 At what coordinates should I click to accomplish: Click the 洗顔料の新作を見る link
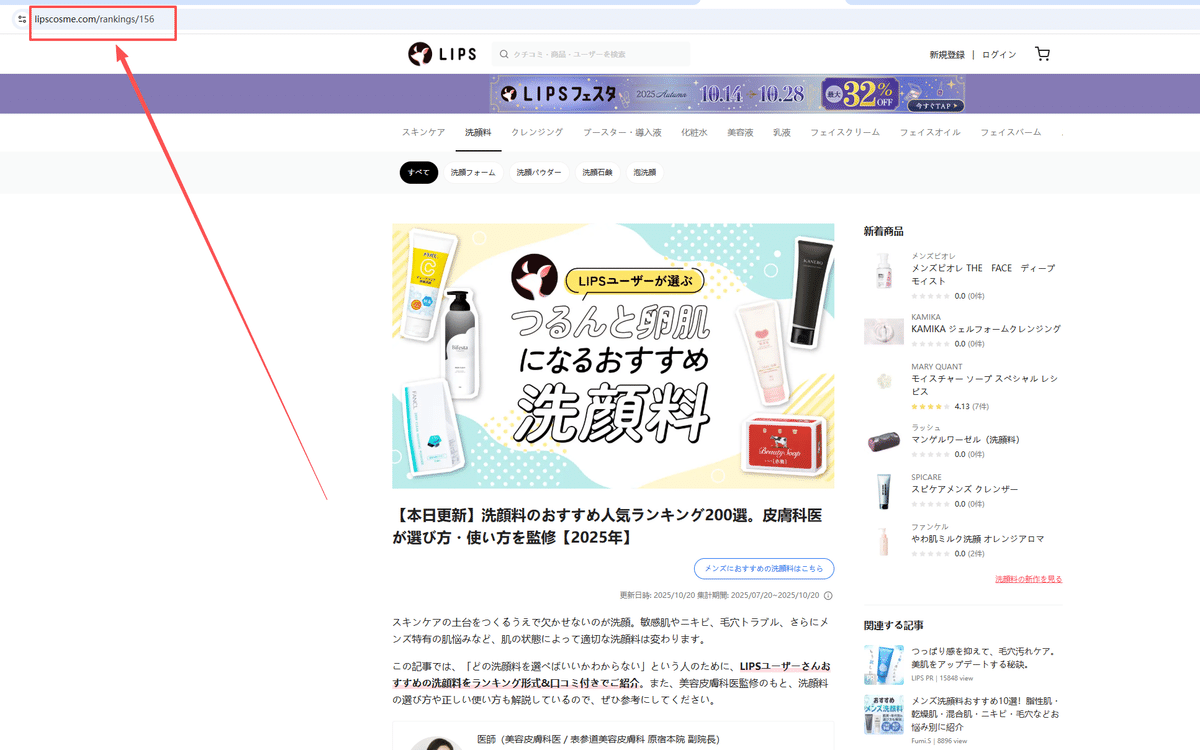[1026, 578]
